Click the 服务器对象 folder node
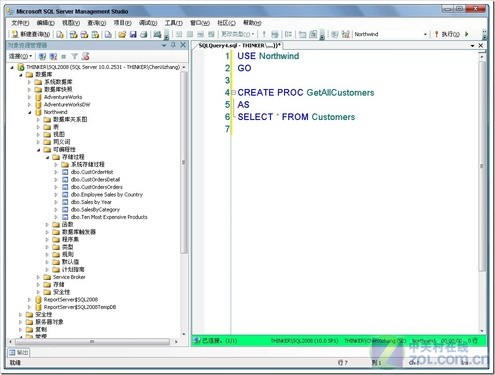The image size is (495, 375). 49,322
